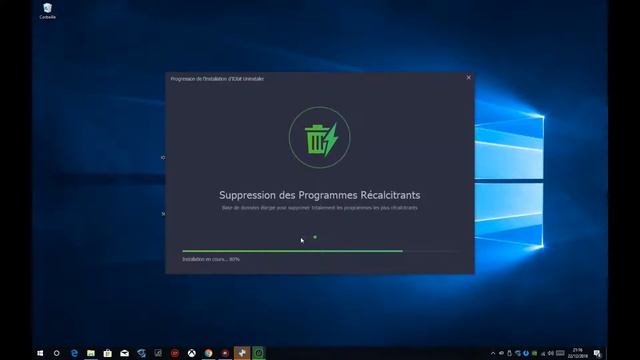The image size is (640, 360).
Task: Launch Microsoft Edge from the taskbar
Action: click(x=74, y=353)
